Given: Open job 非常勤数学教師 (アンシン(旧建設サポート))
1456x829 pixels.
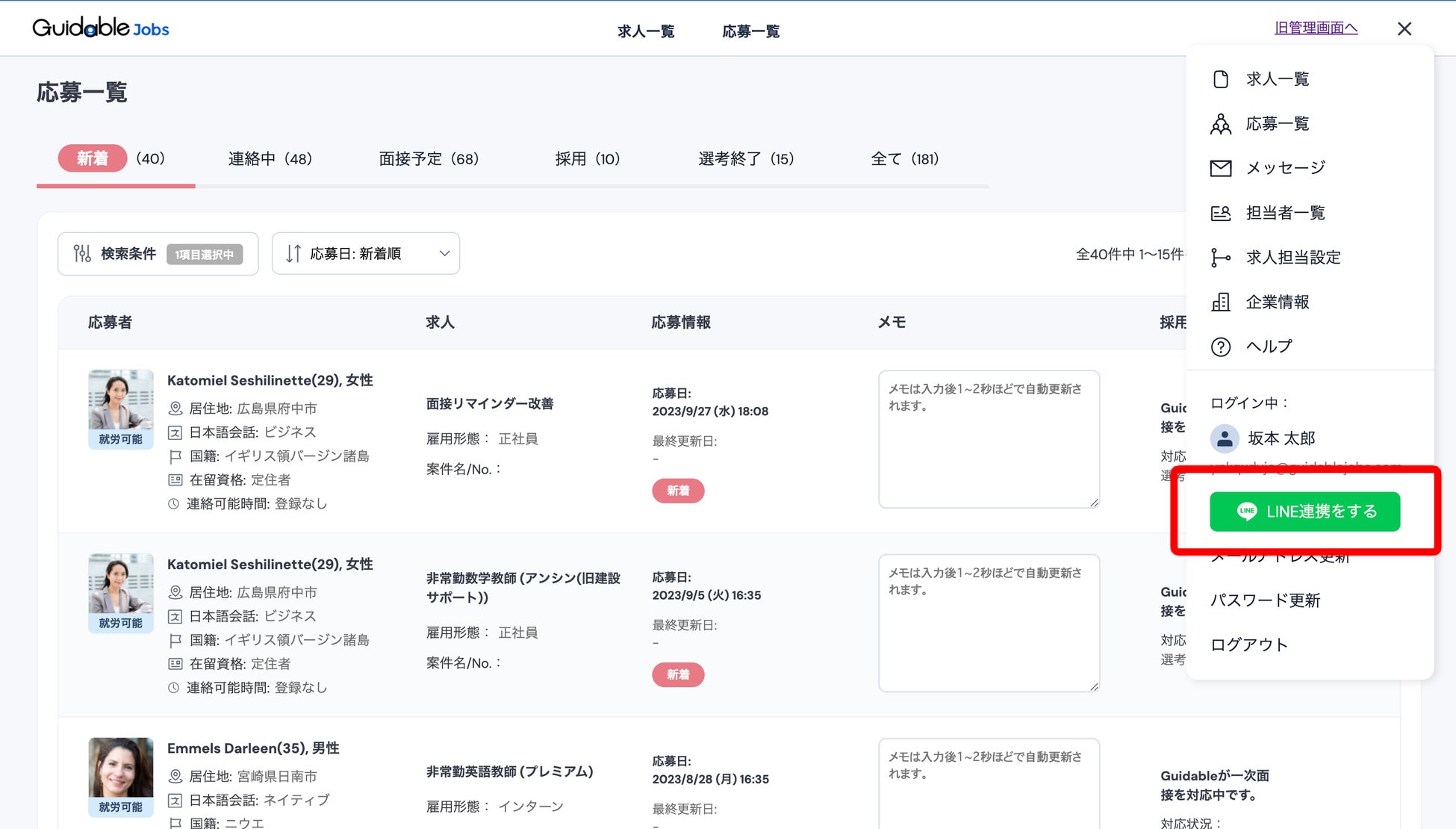Looking at the screenshot, I should tap(523, 588).
